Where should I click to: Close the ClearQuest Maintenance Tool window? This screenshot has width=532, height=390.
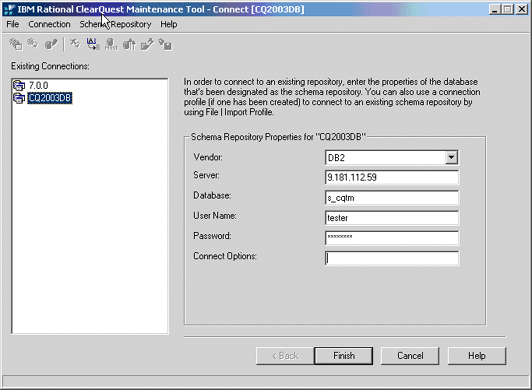point(522,10)
